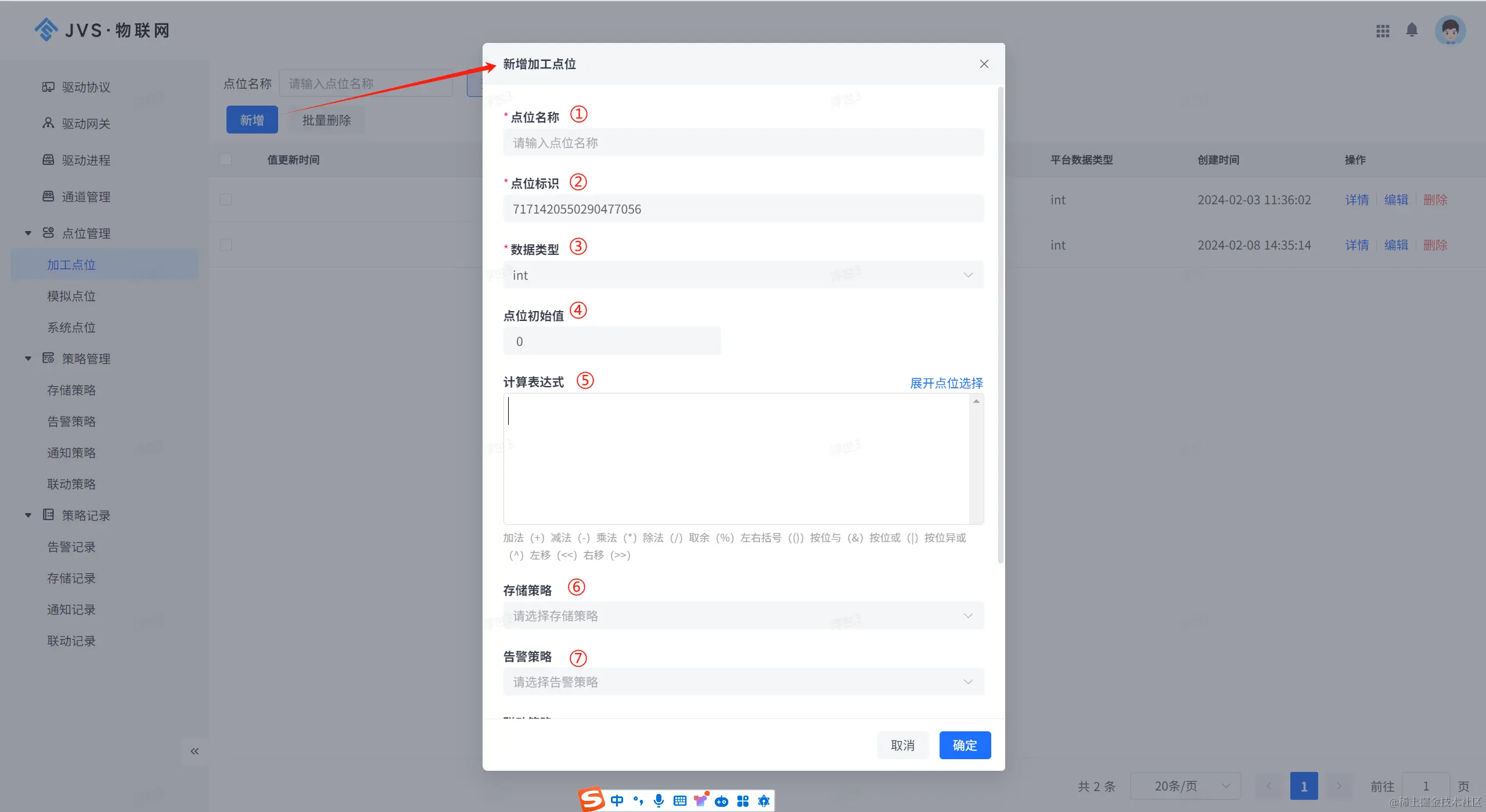Click the 点位名称 input in dialog
Image resolution: width=1486 pixels, height=812 pixels.
tap(743, 143)
